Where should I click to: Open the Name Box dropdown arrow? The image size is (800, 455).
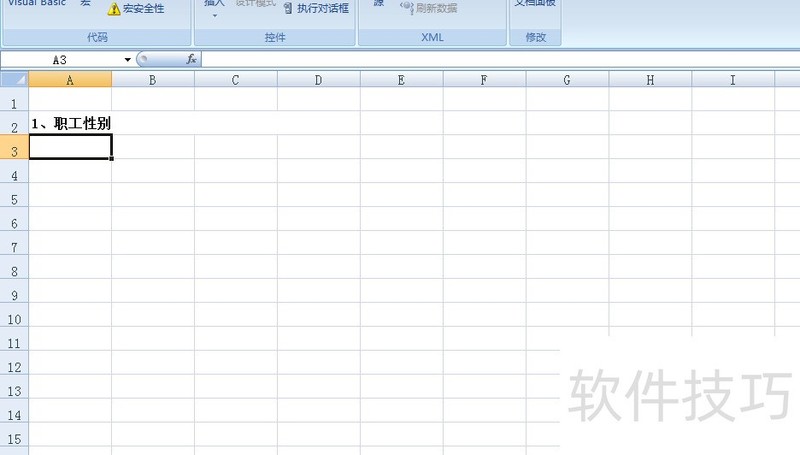coord(128,60)
